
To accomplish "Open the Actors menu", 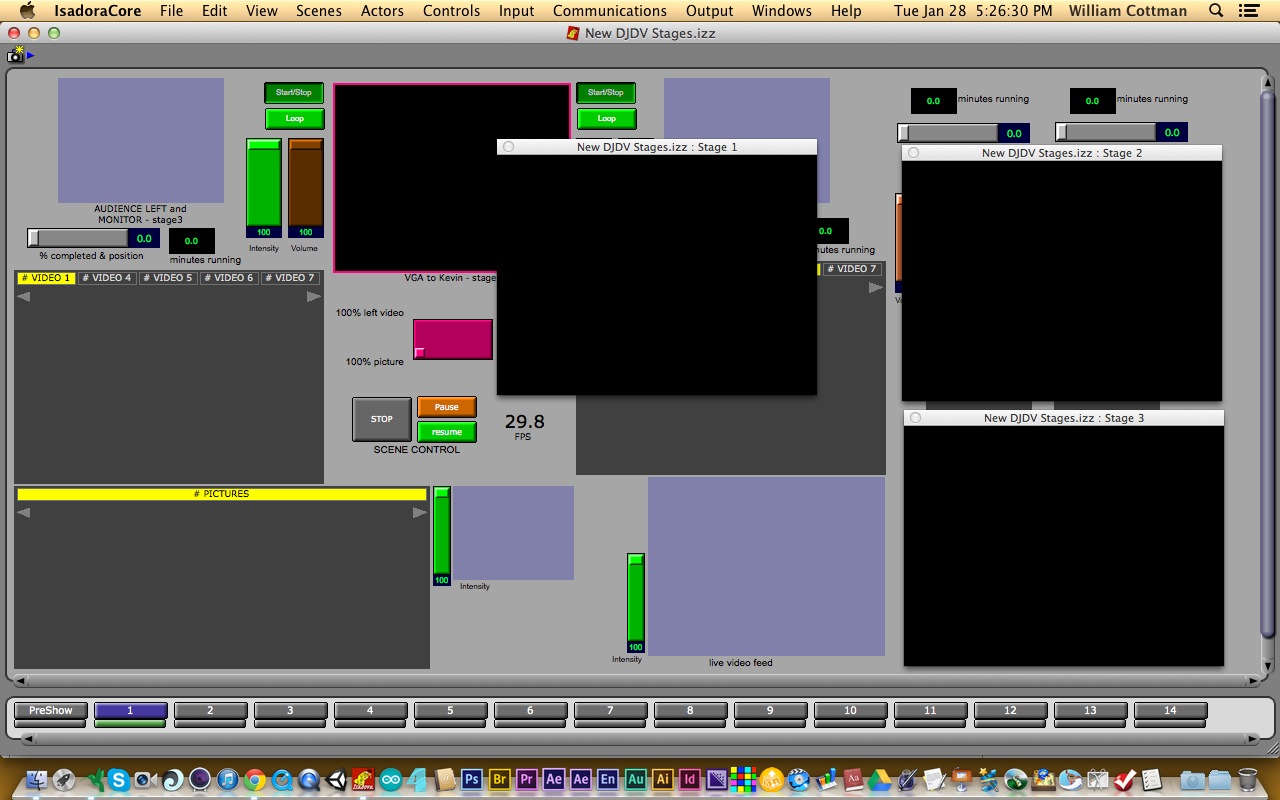I will tap(382, 11).
